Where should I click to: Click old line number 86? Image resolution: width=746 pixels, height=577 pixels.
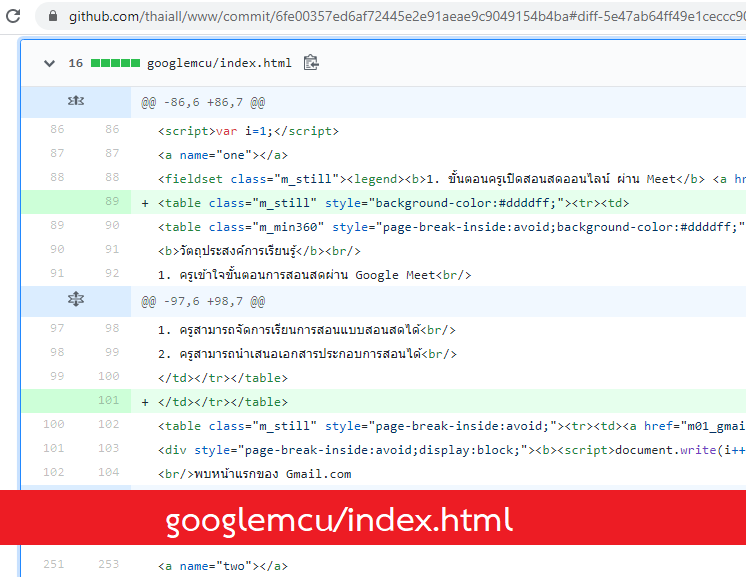[x=56, y=130]
